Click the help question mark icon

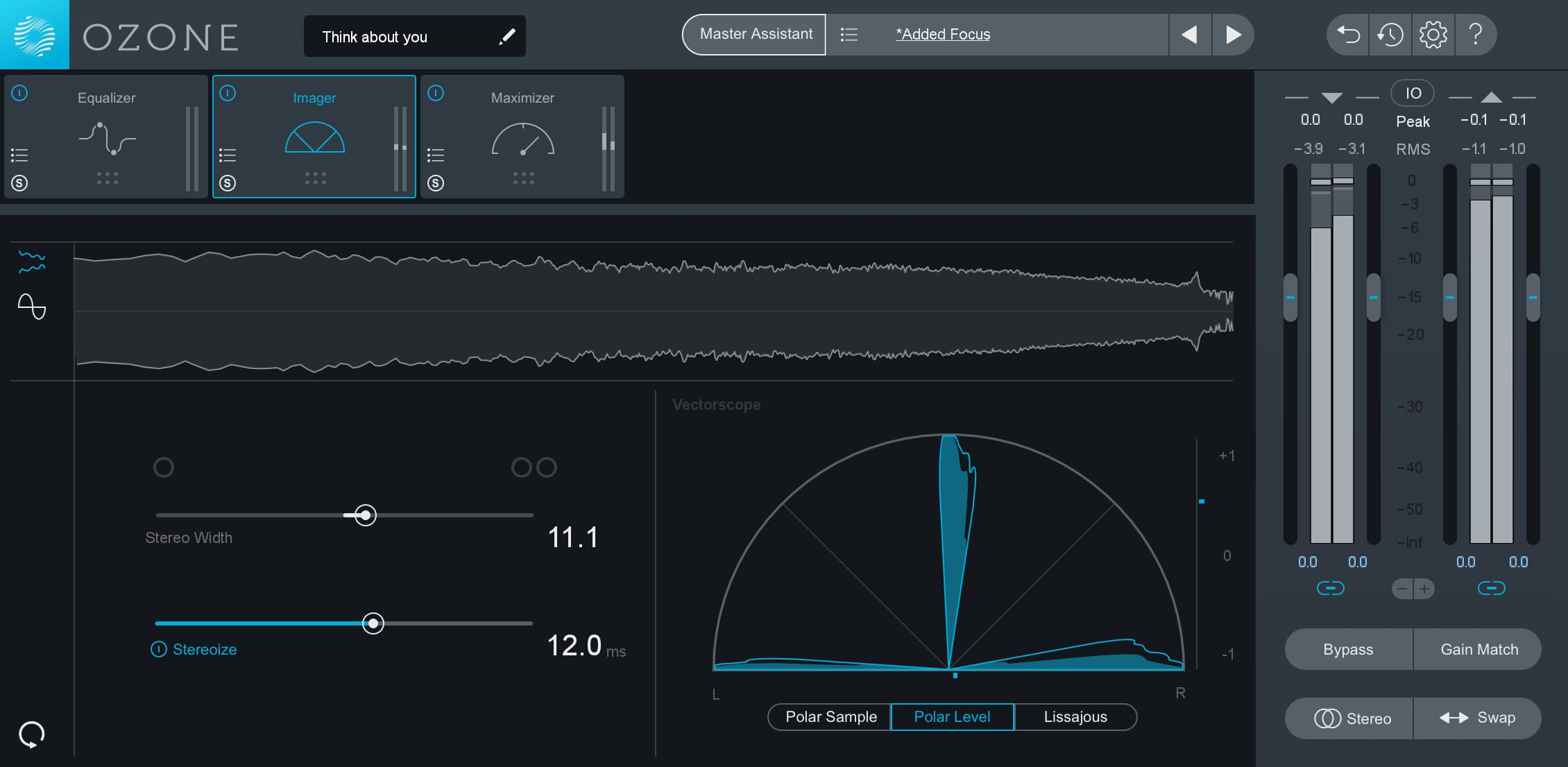pos(1476,35)
